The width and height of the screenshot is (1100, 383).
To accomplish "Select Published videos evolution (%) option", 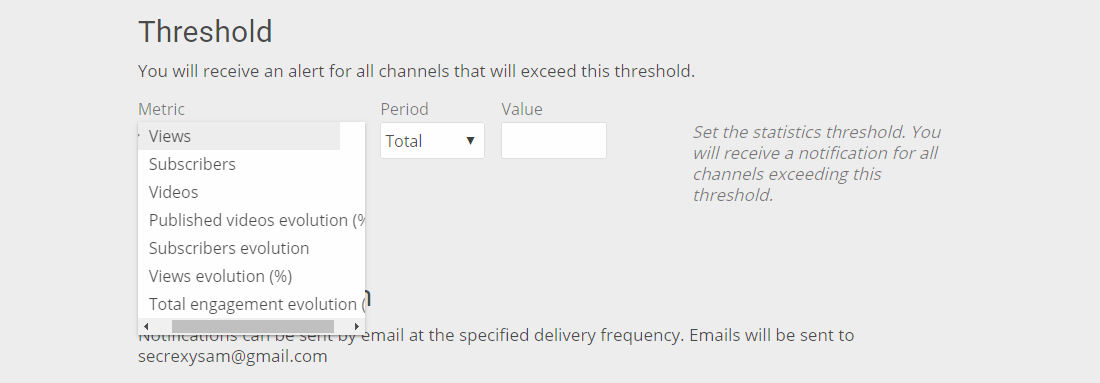I will (x=251, y=220).
